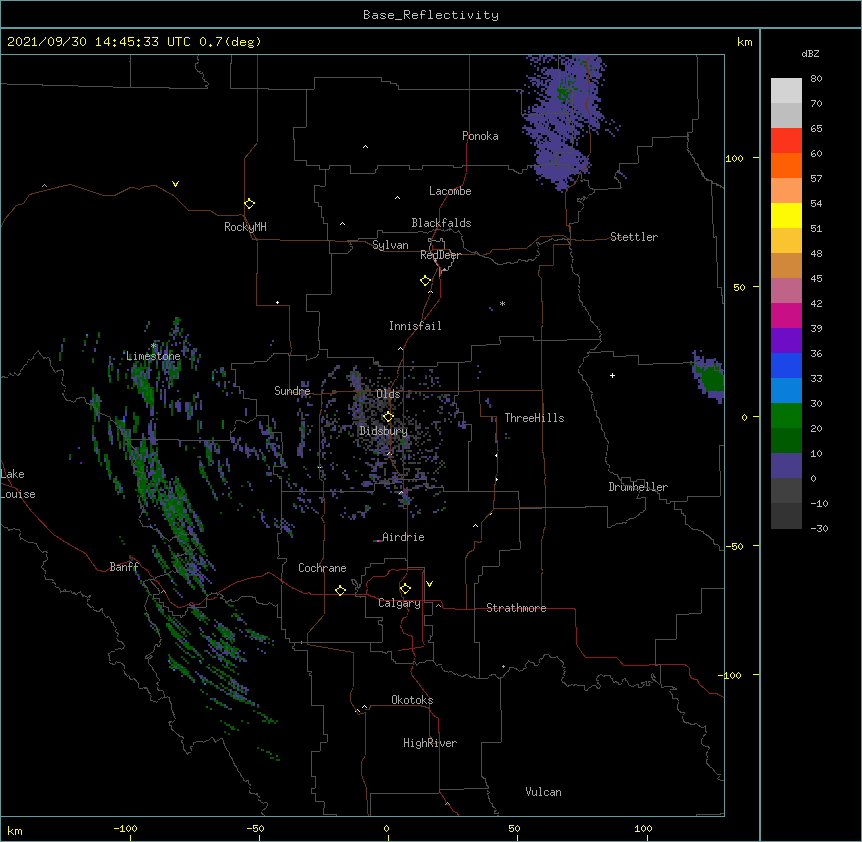The height and width of the screenshot is (842, 862).
Task: Select the Innisfail label
Action: click(x=415, y=326)
